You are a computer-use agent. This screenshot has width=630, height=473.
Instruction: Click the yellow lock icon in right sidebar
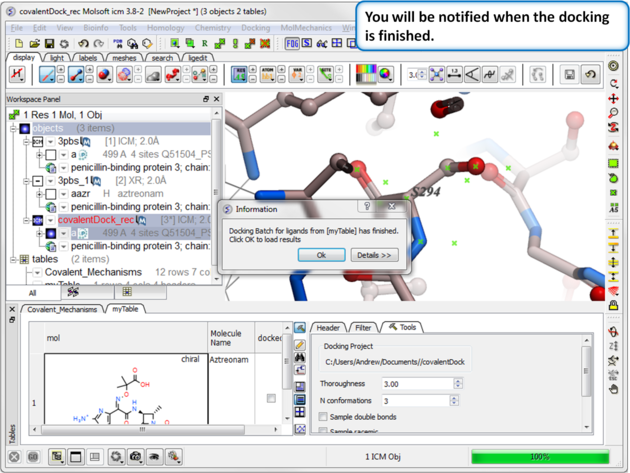point(613,305)
